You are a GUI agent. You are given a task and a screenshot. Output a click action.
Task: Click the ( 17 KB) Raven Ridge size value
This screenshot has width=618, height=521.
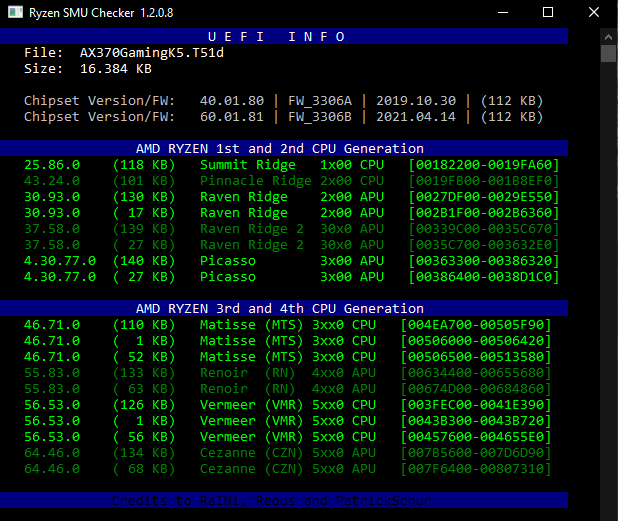(144, 213)
